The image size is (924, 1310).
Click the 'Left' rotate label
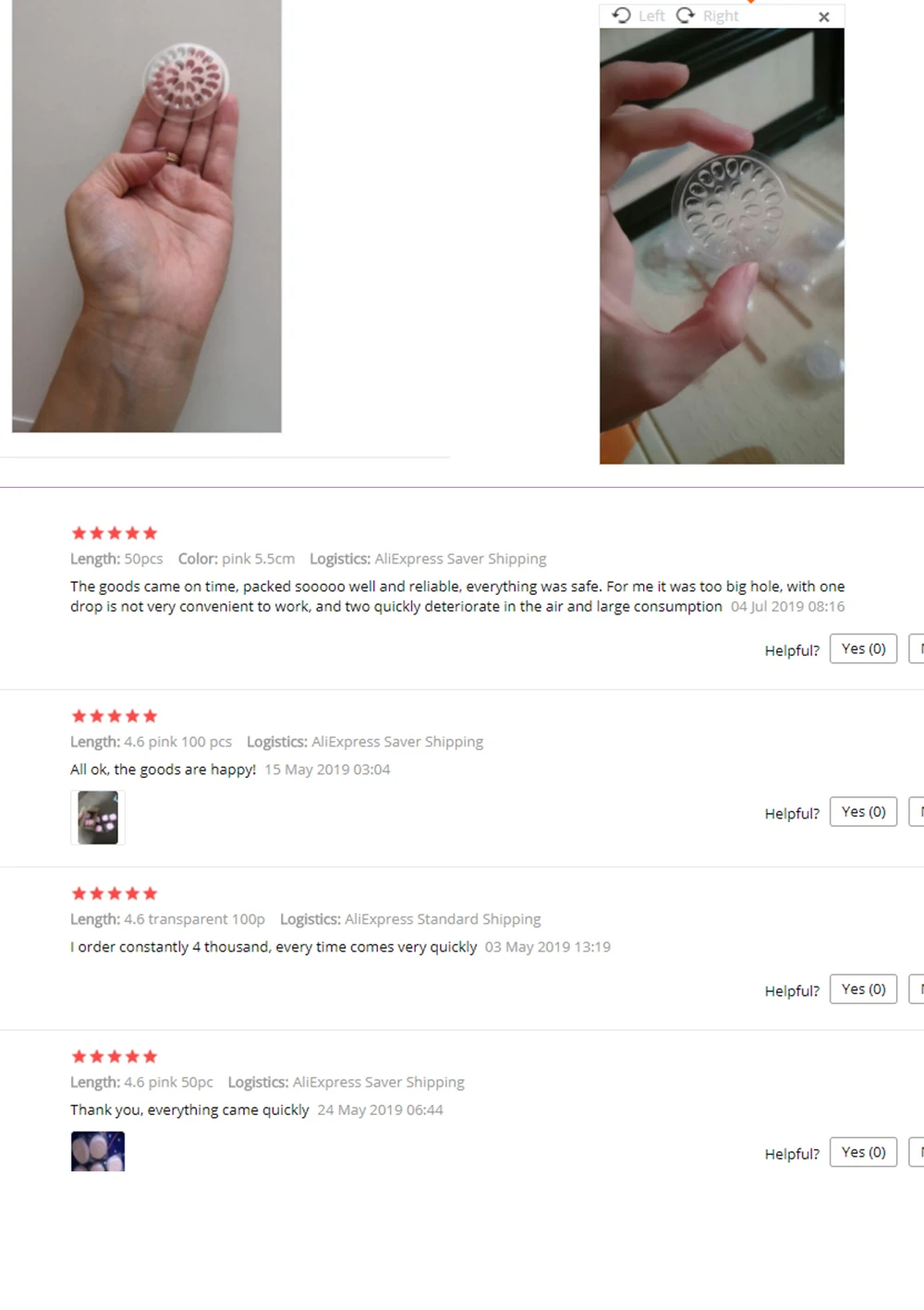(651, 16)
